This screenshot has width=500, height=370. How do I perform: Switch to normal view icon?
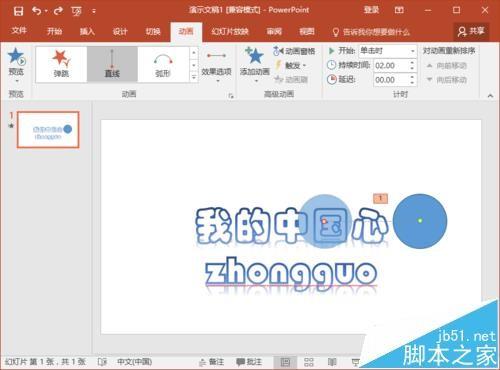[285, 362]
